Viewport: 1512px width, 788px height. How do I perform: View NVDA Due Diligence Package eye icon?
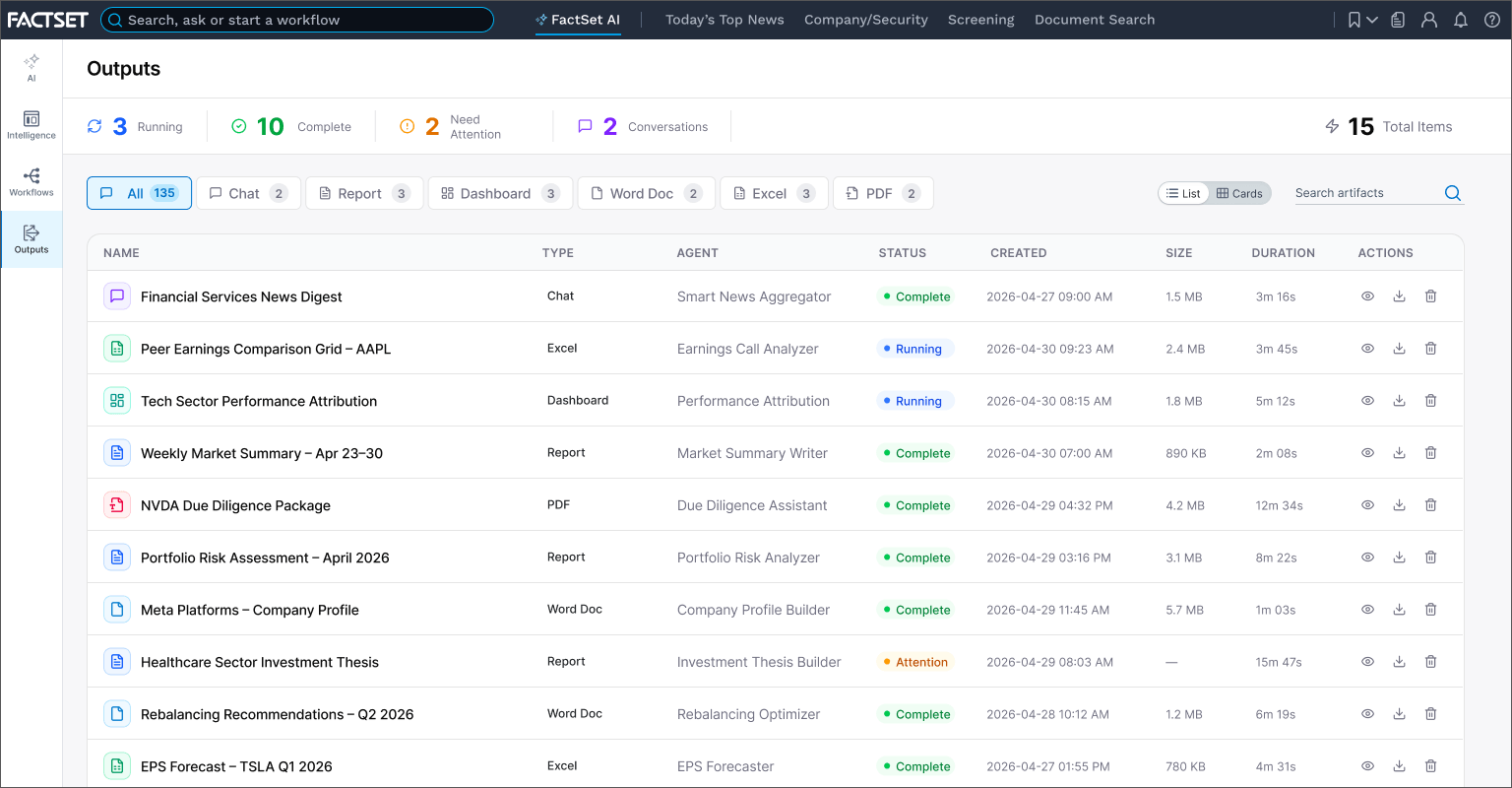pos(1367,504)
